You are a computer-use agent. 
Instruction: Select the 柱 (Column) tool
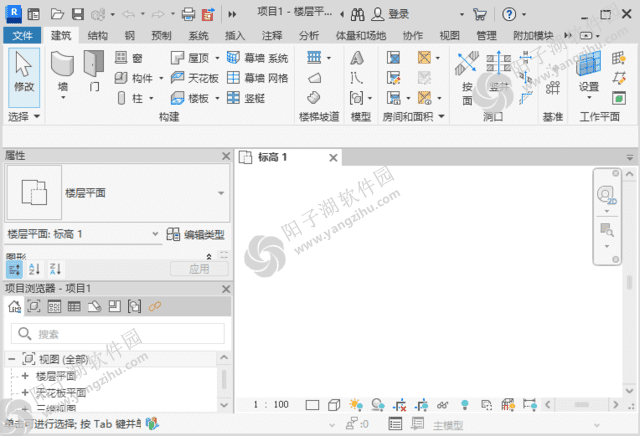131,98
